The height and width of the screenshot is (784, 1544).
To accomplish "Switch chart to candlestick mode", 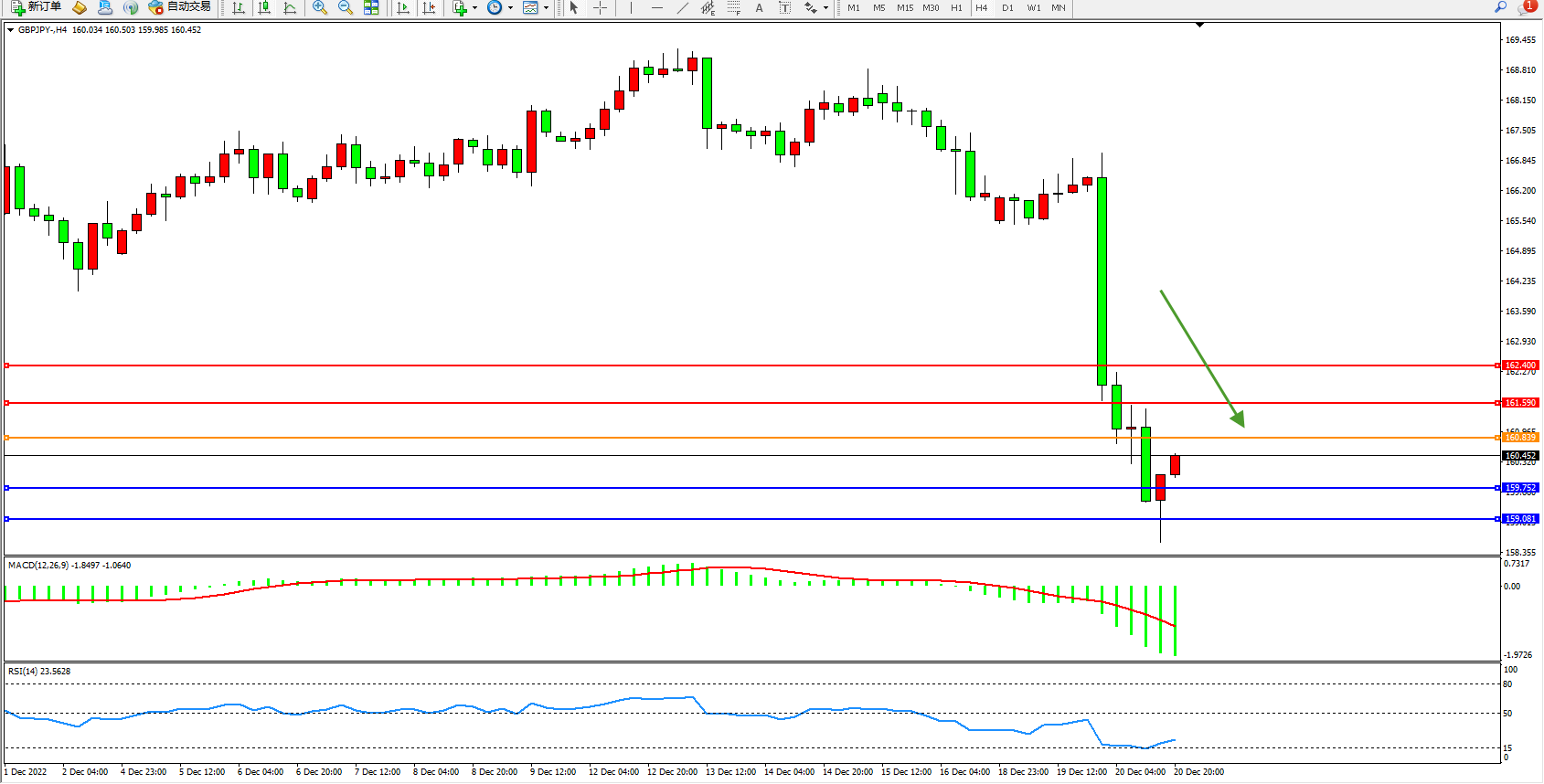I will pyautogui.click(x=264, y=7).
